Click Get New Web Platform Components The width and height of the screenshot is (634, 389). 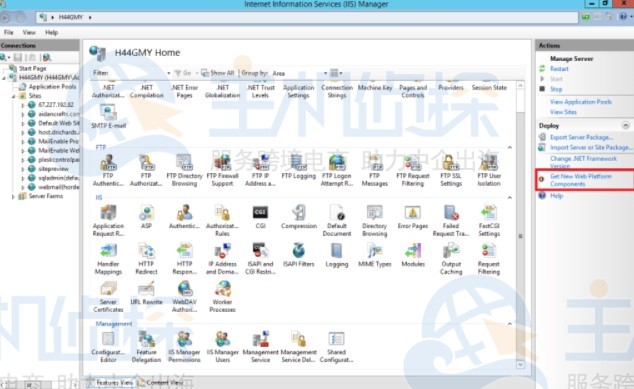tap(581, 180)
